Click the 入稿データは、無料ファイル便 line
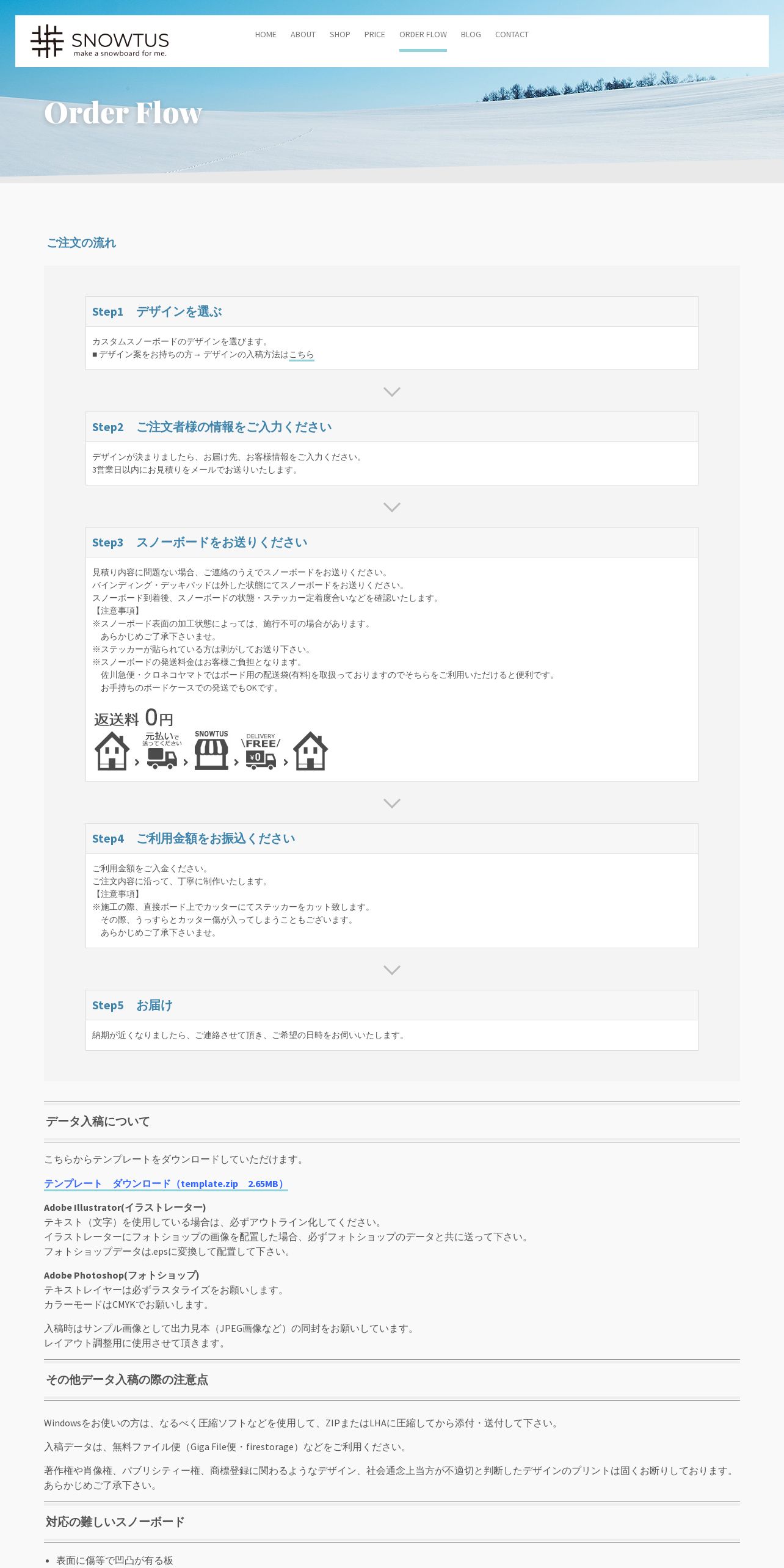The height and width of the screenshot is (1568, 784). point(227,1447)
